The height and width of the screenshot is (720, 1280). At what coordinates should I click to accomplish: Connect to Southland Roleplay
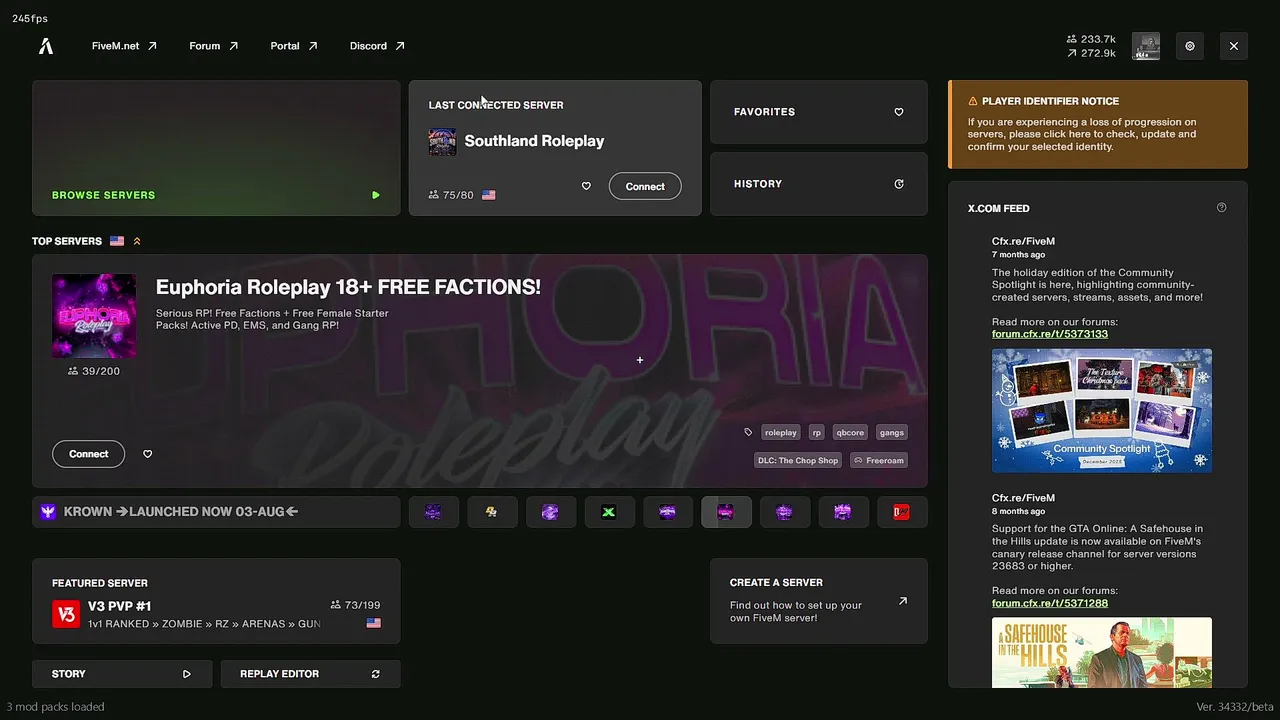point(645,186)
